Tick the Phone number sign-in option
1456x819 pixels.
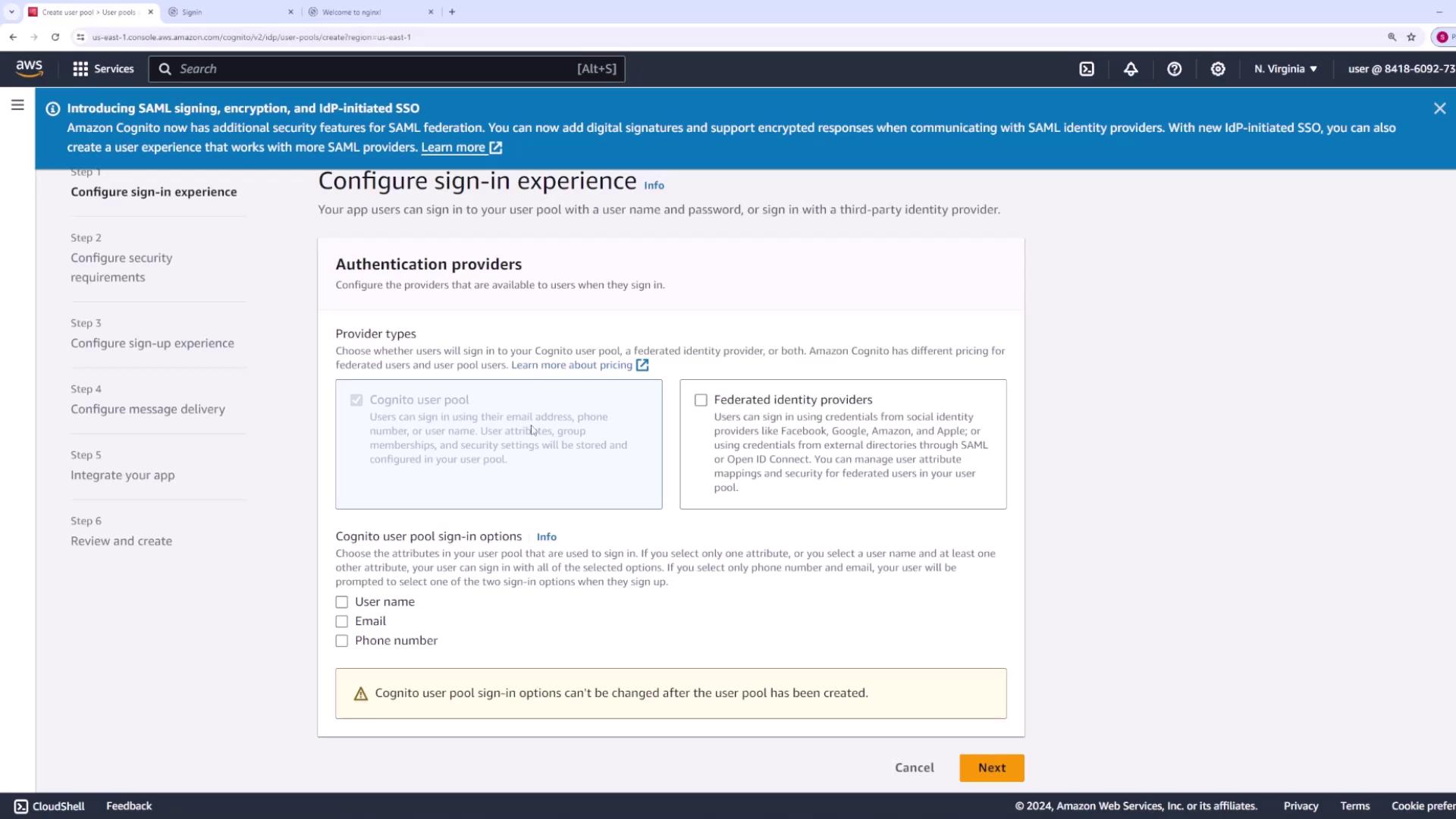(x=342, y=641)
